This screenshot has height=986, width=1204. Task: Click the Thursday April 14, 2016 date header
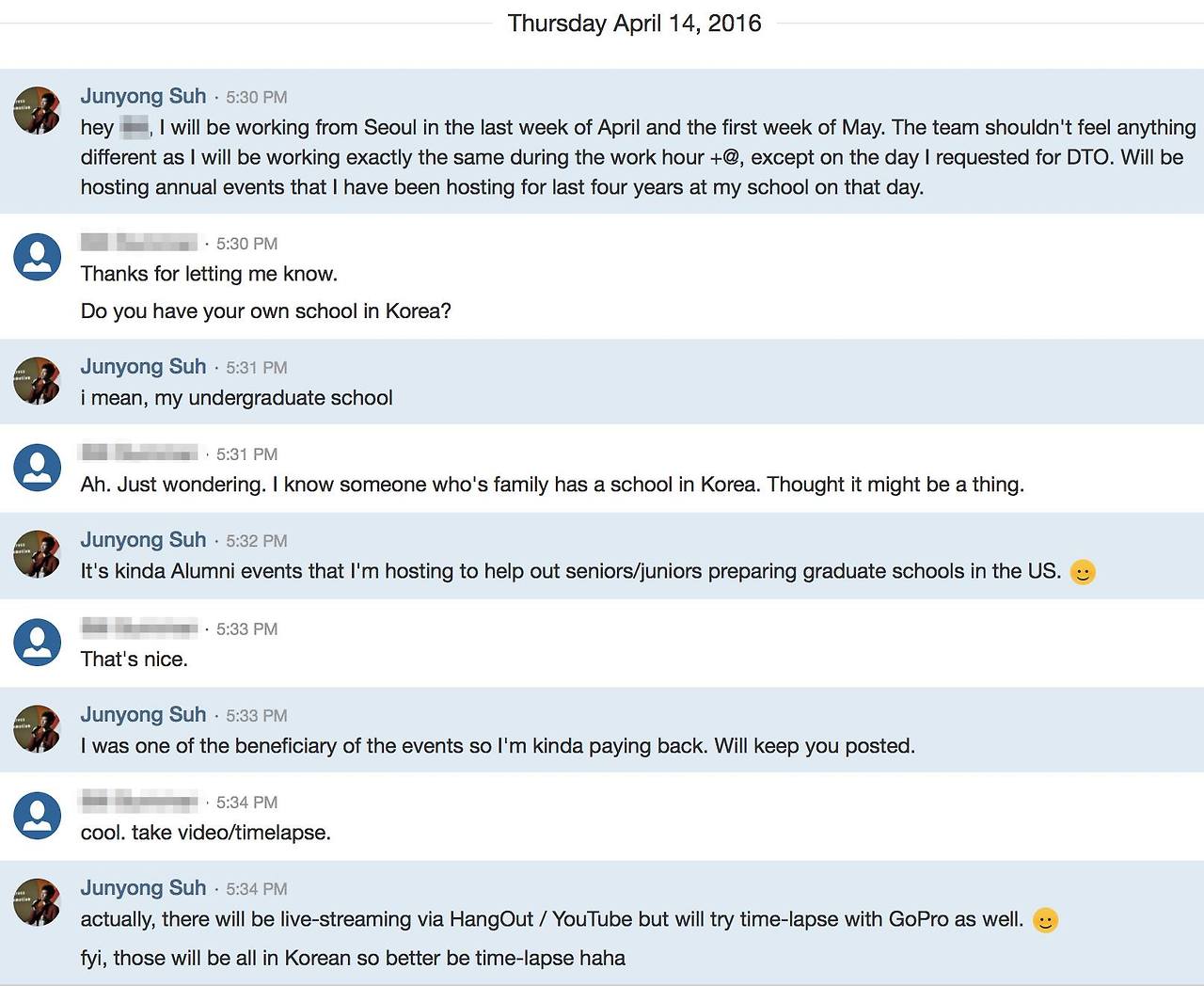635,24
